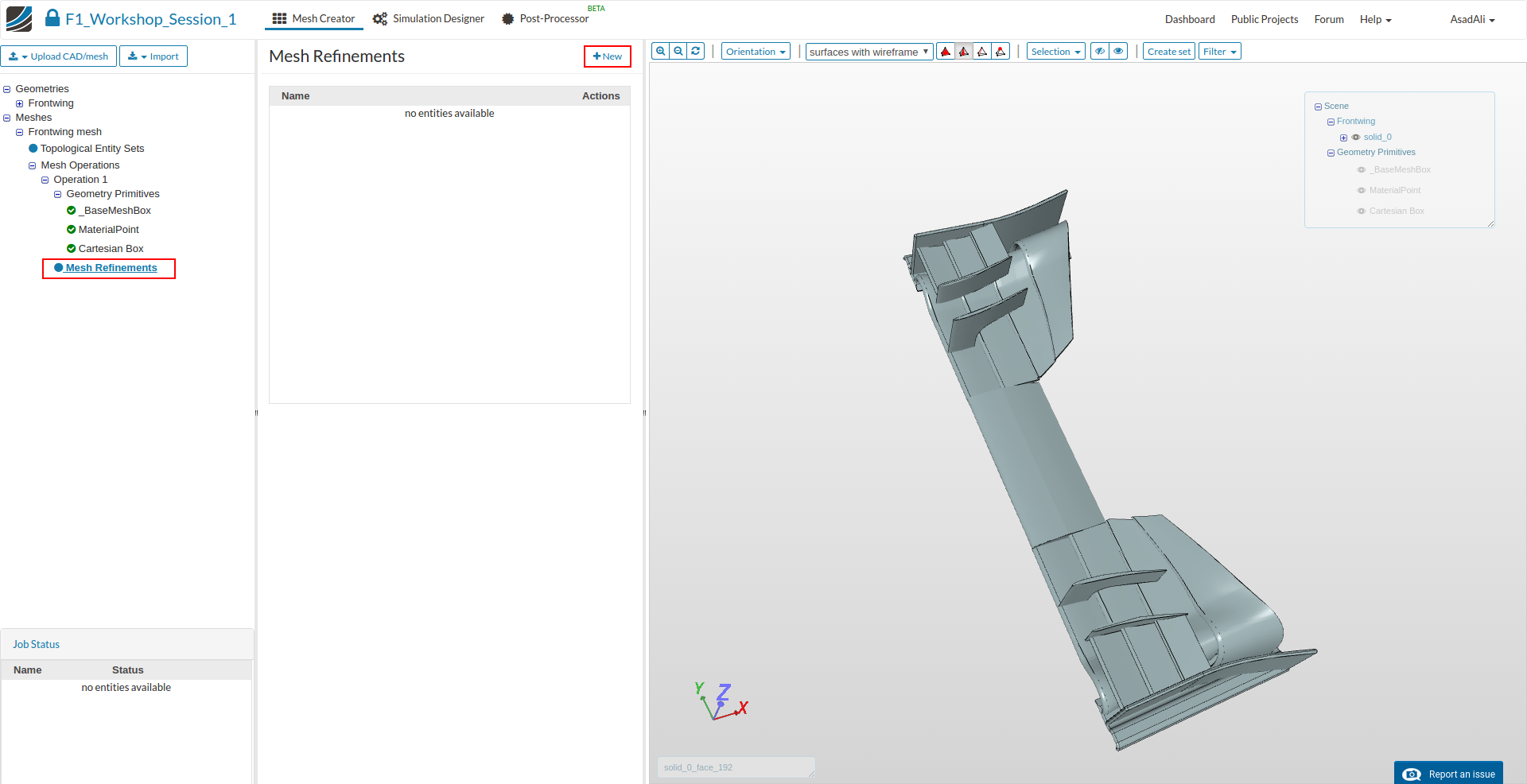Open the Post-Processor tab
This screenshot has height=784, width=1527.
(x=546, y=19)
